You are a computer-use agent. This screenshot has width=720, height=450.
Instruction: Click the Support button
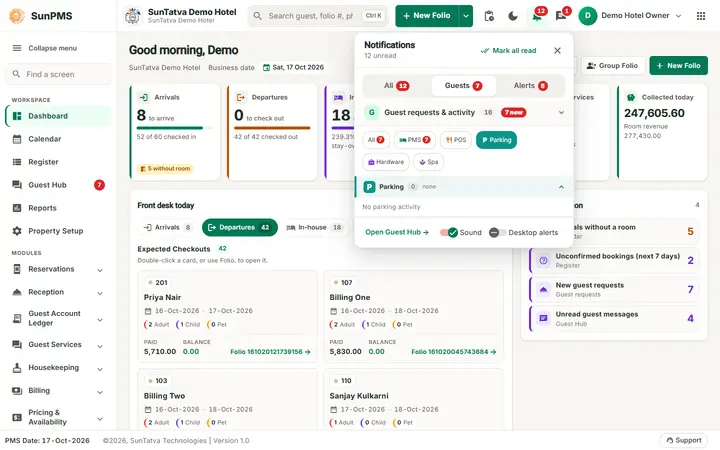(x=684, y=440)
